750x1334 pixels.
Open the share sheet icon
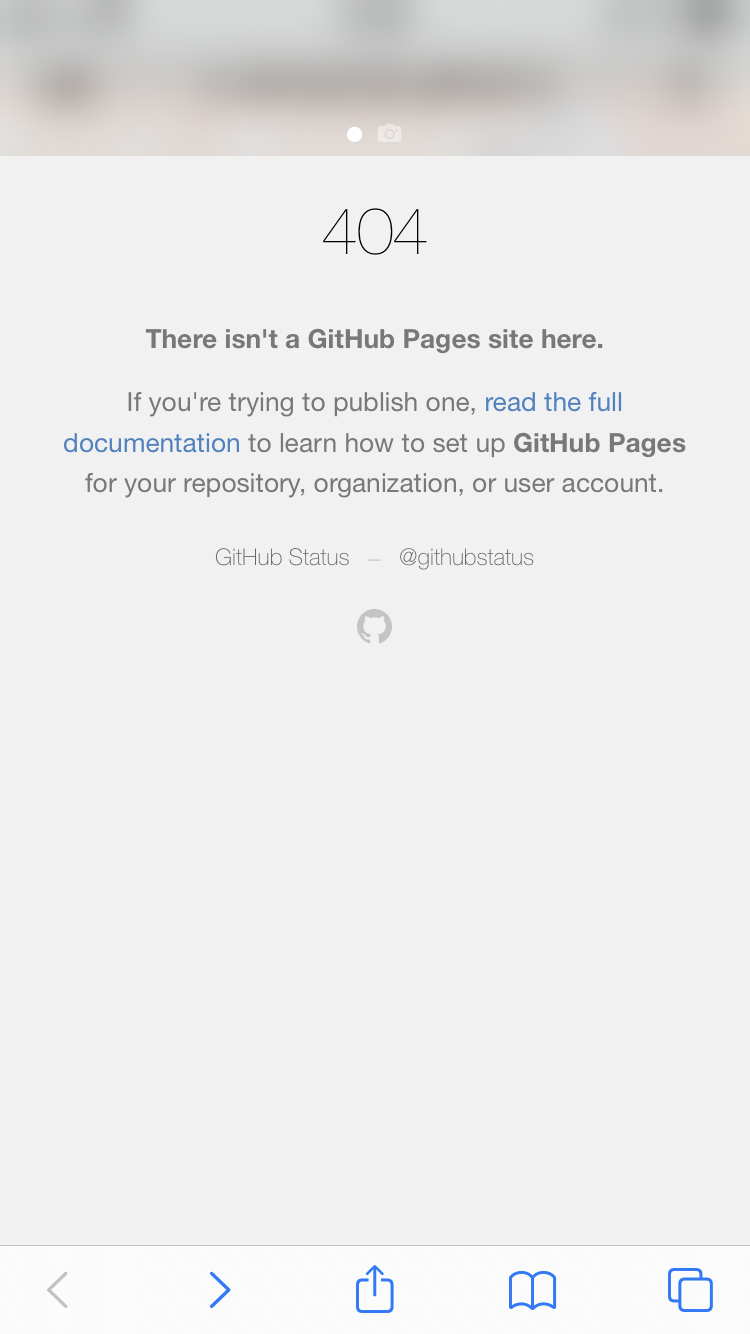click(x=375, y=1288)
